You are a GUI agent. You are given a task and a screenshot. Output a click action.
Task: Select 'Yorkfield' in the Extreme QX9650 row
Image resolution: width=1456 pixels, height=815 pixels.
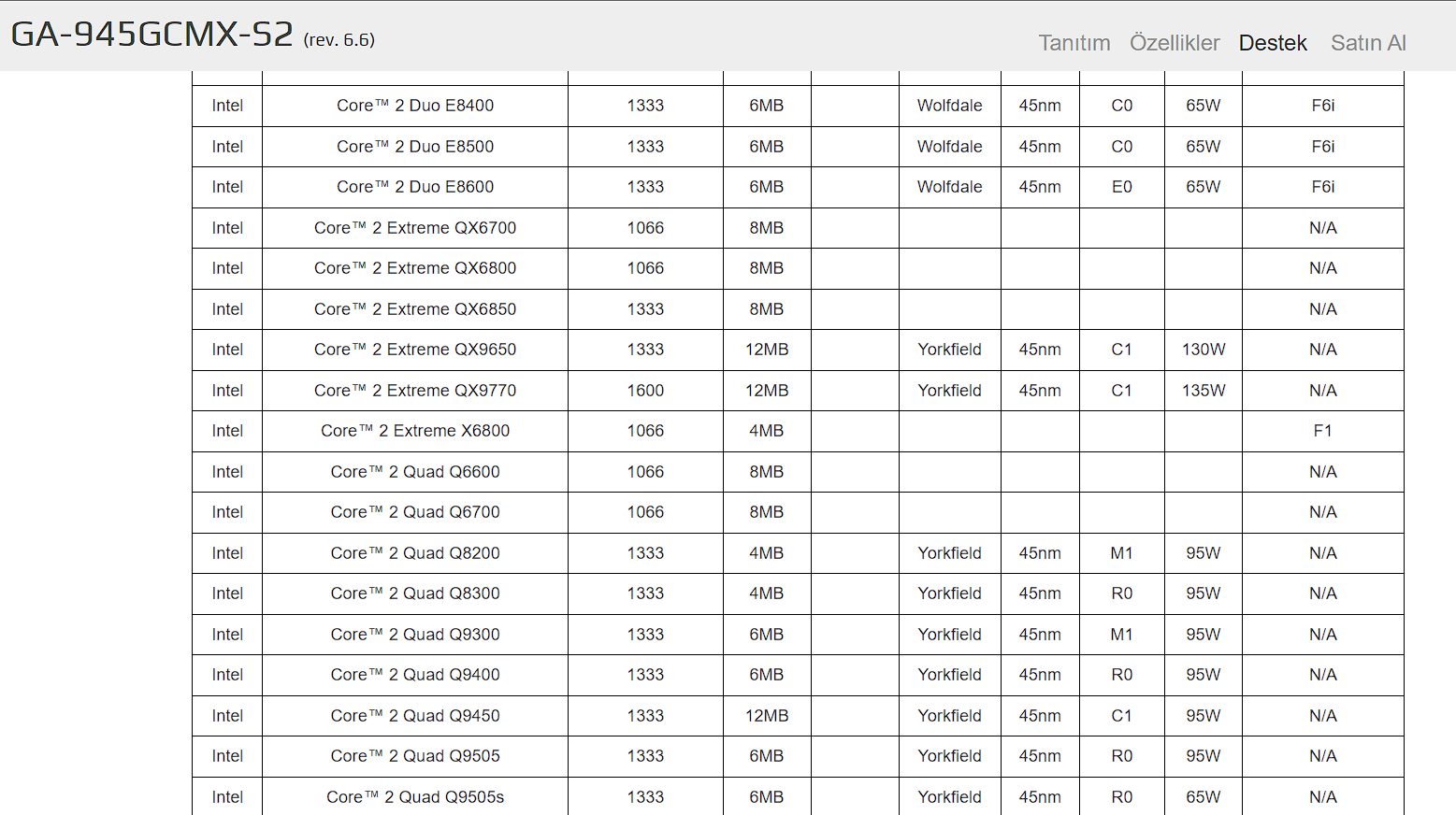950,350
